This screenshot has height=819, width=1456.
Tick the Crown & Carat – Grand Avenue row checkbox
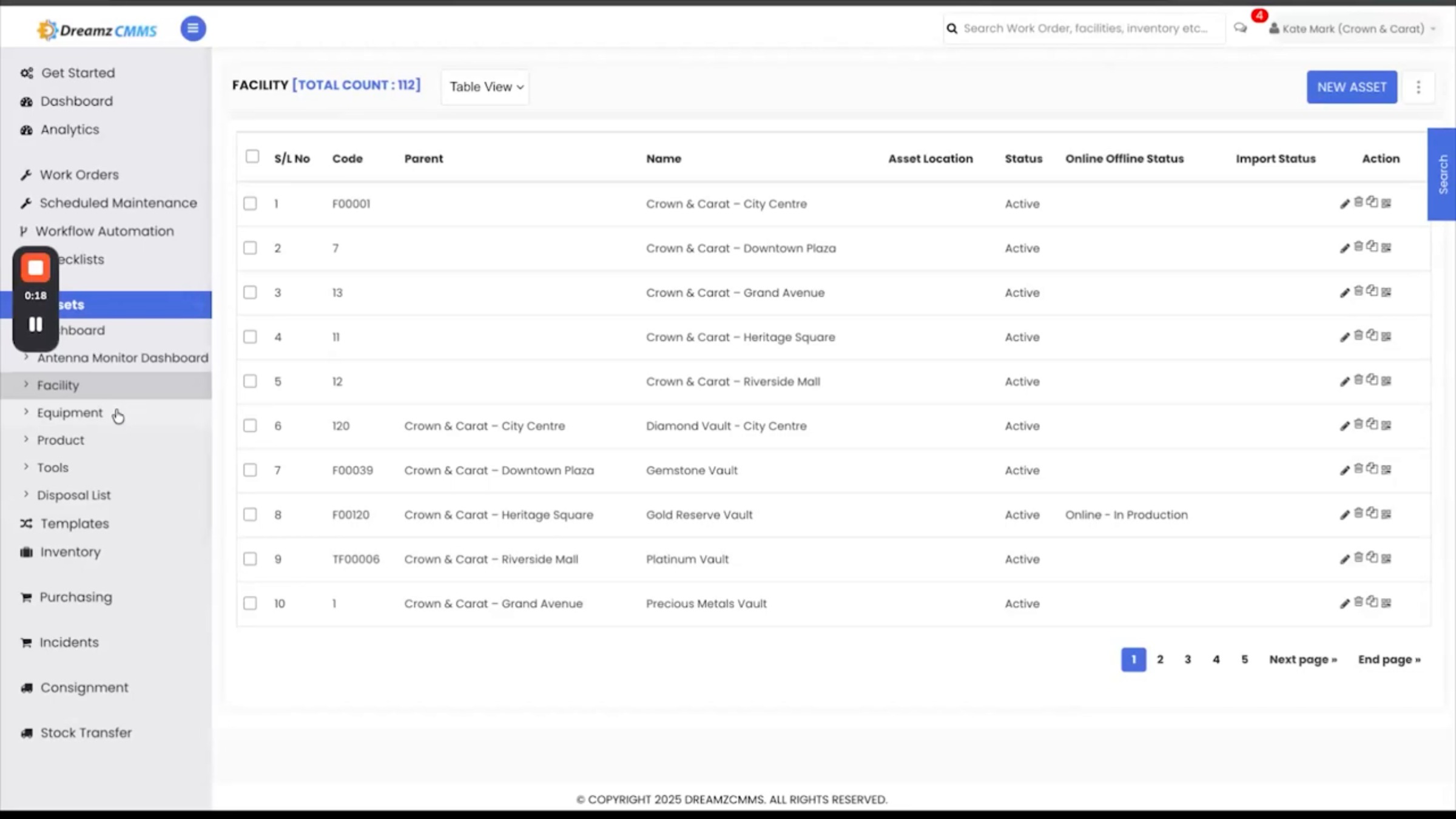coord(250,292)
